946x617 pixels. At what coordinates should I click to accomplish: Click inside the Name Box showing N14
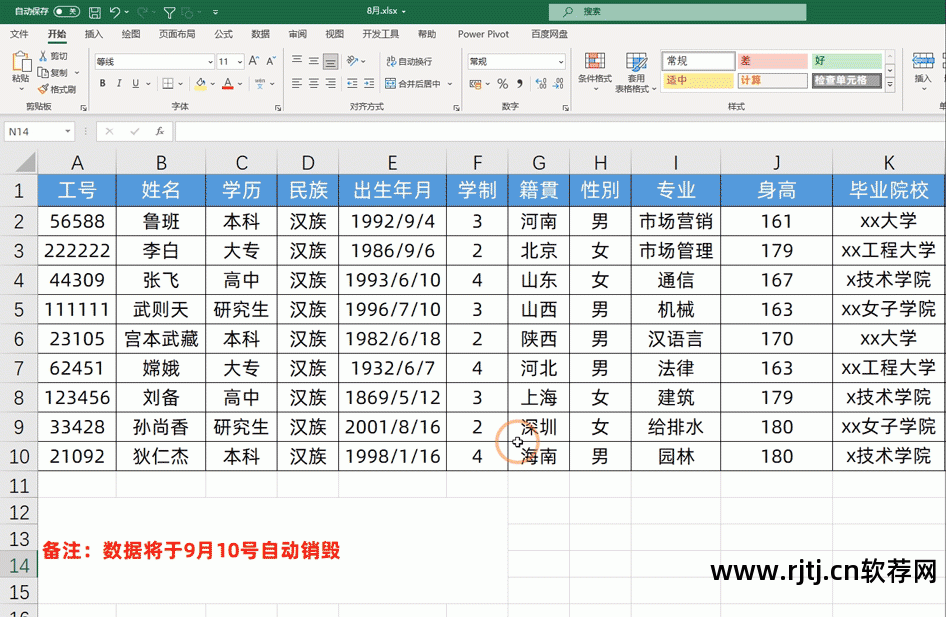[x=40, y=130]
